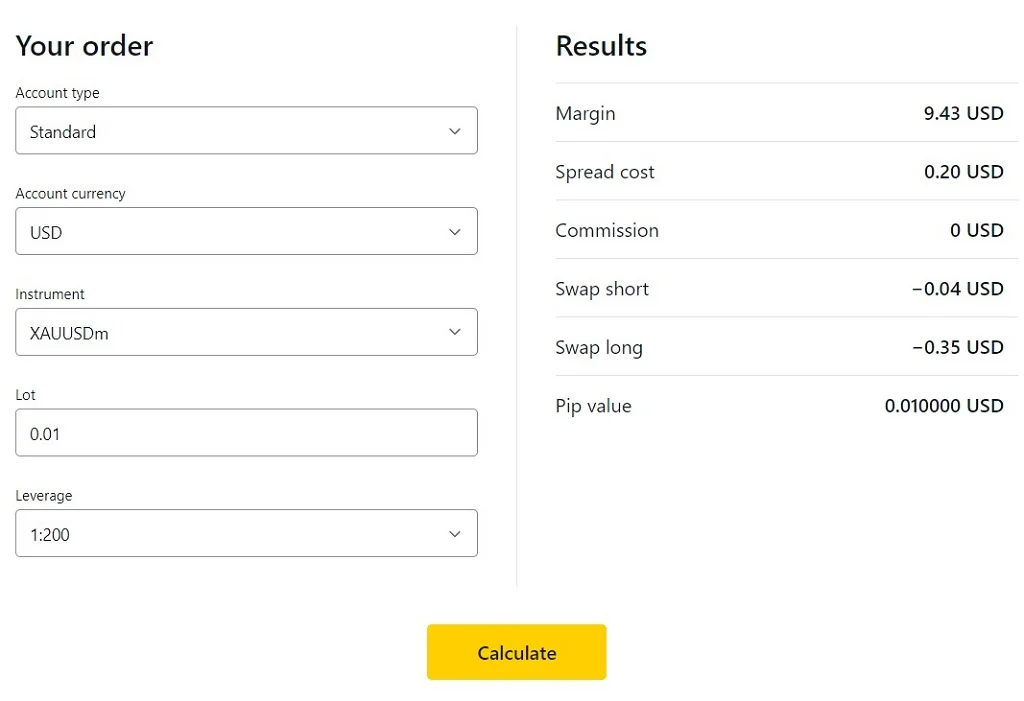Open the Instrument selector showing XAUUSDm
1024x701 pixels.
246,332
